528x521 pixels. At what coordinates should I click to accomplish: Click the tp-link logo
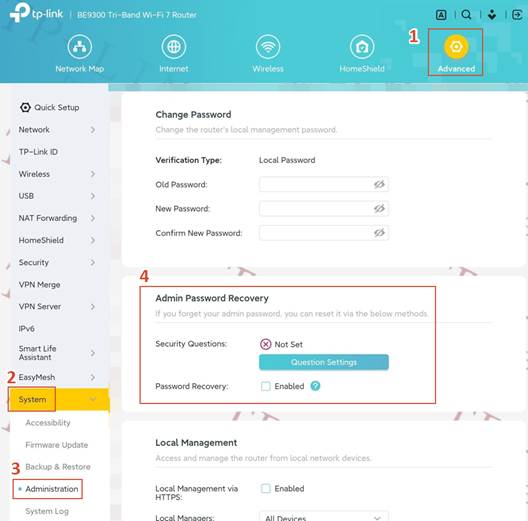click(x=36, y=13)
